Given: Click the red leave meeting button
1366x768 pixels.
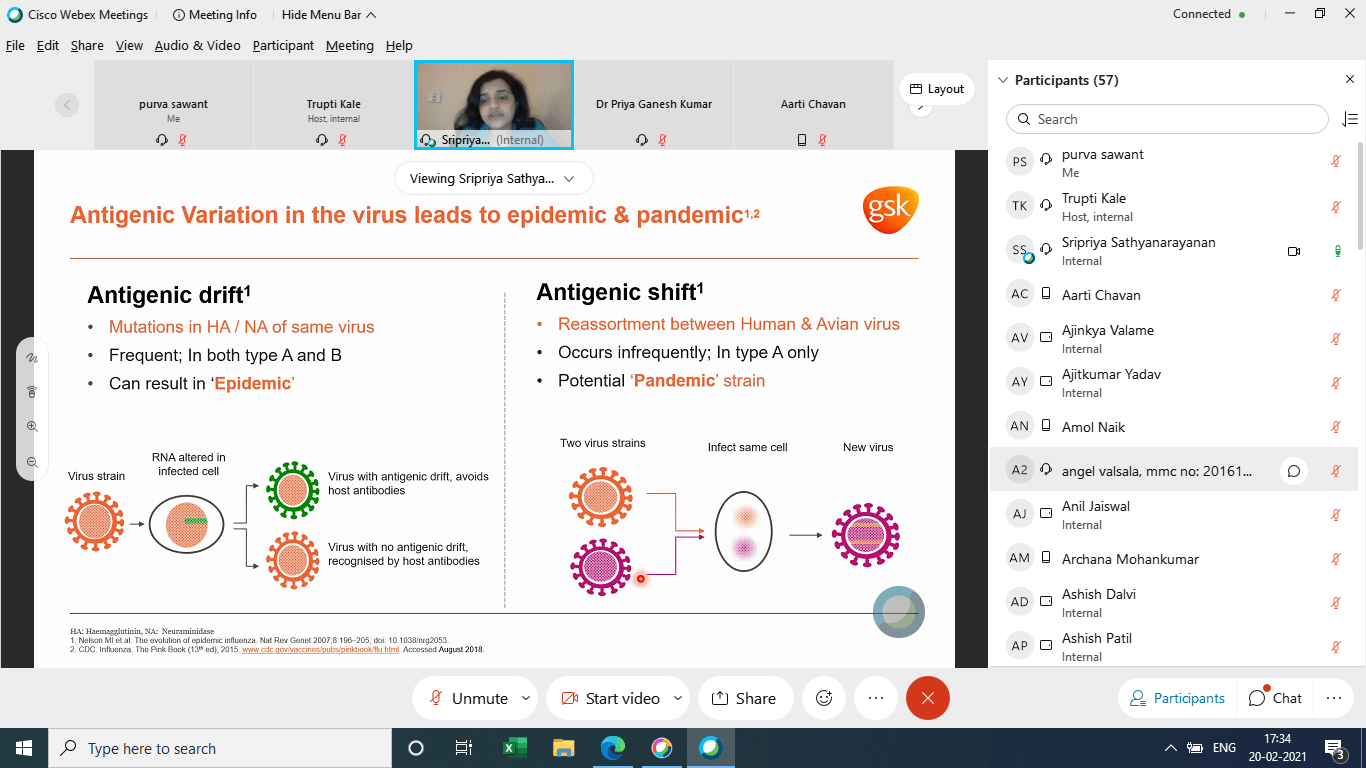Looking at the screenshot, I should coord(927,698).
